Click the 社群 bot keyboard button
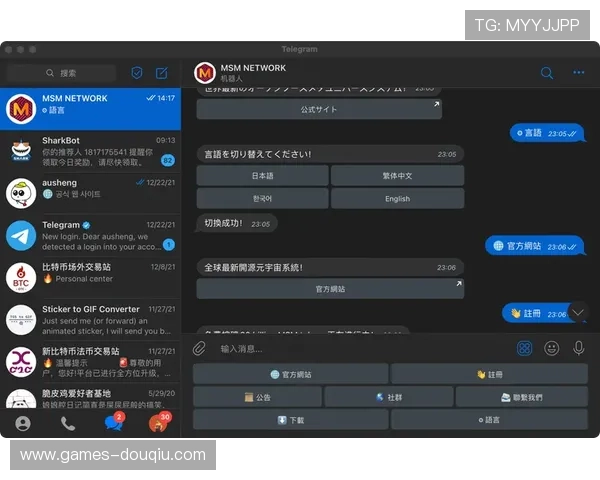 coord(389,397)
